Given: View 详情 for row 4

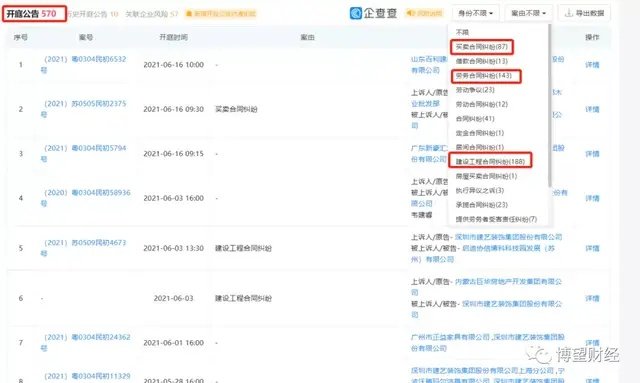Looking at the screenshot, I should [592, 198].
